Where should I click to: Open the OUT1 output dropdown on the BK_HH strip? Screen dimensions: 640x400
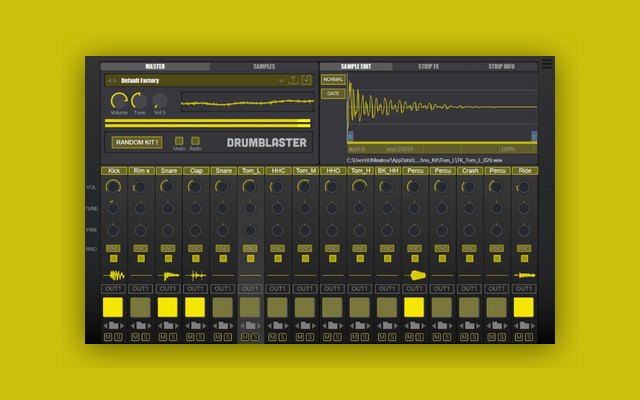pos(387,289)
